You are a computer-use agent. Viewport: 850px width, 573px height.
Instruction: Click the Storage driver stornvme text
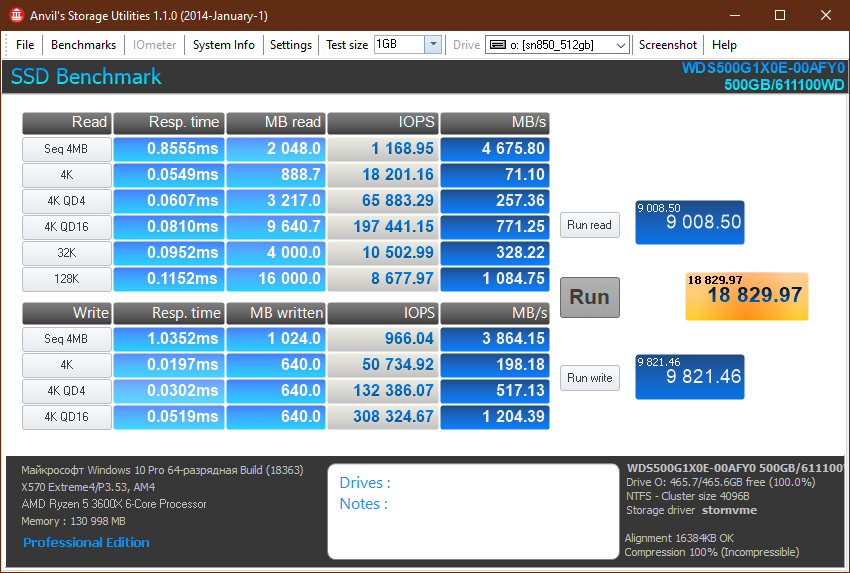(692, 511)
